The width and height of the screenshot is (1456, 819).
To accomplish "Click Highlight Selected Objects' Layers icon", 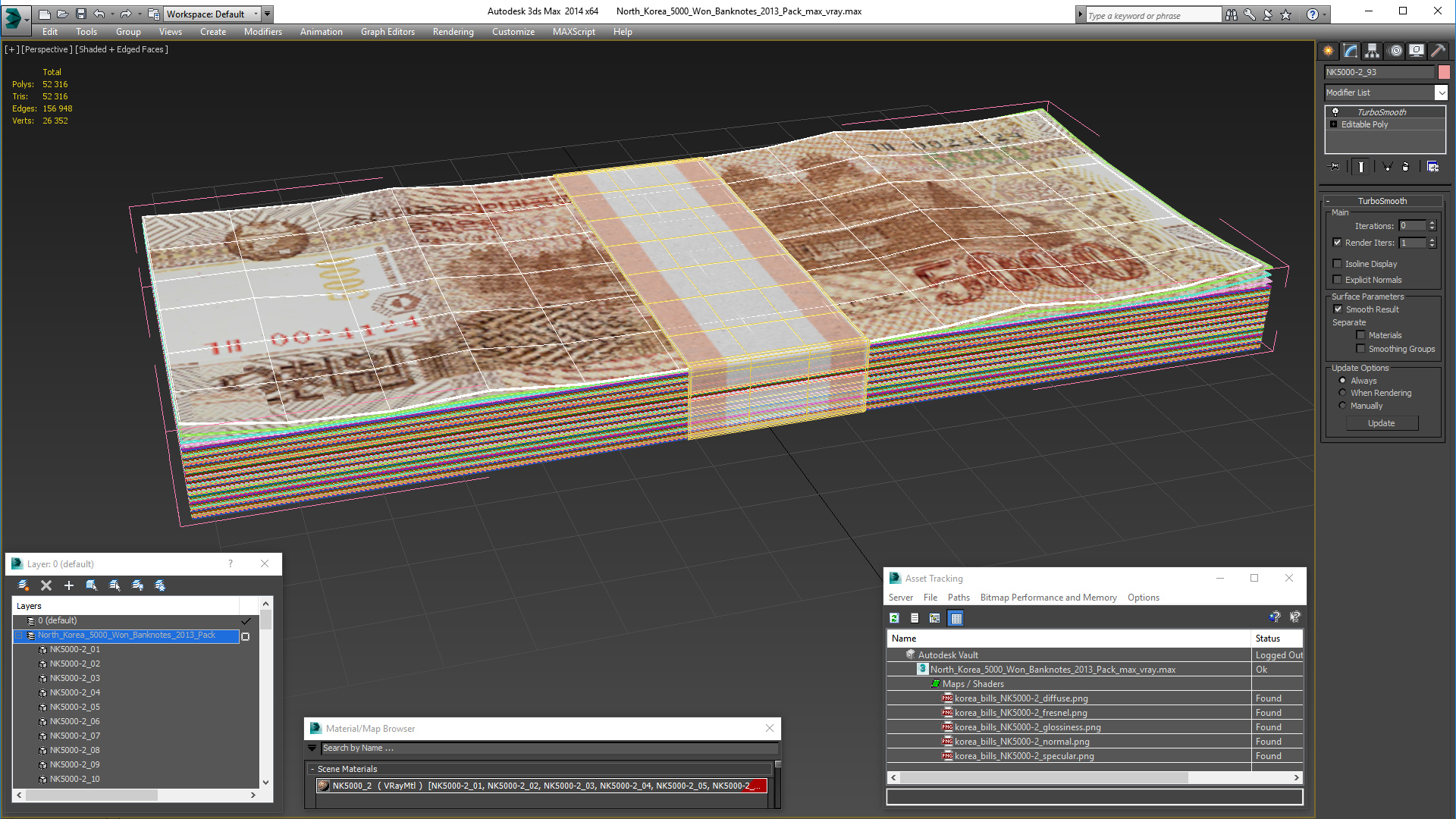I will 115,585.
